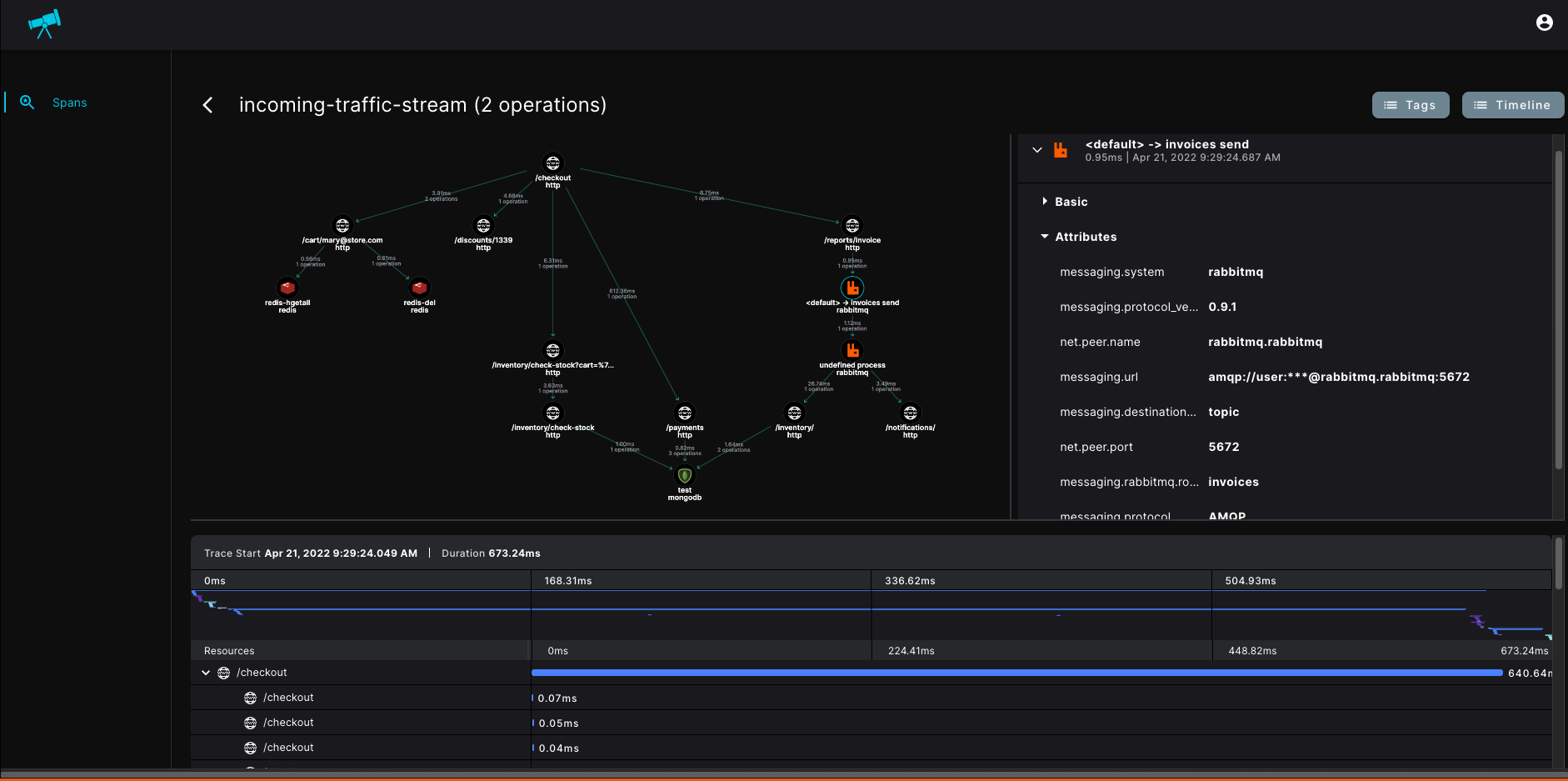Click the /checkout parent row globe icon

223,673
